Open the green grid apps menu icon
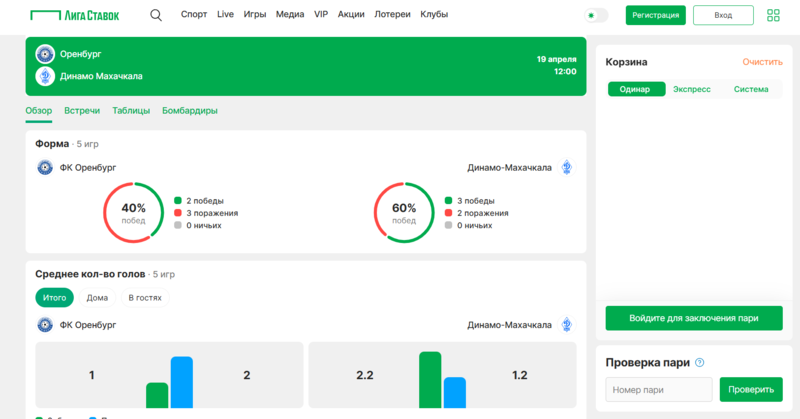This screenshot has width=800, height=419. tap(773, 15)
